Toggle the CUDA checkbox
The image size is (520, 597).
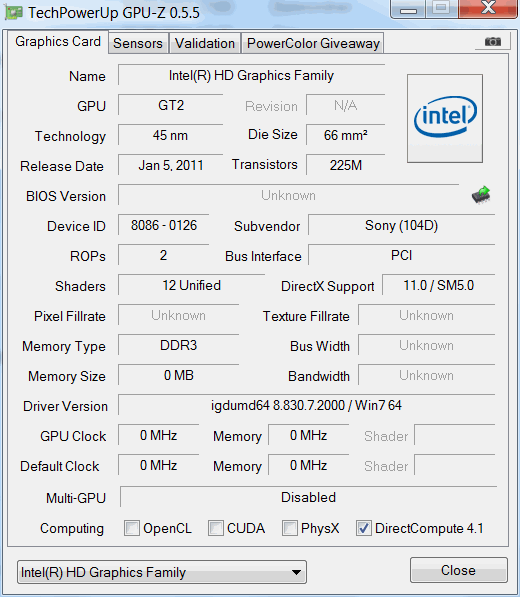215,528
